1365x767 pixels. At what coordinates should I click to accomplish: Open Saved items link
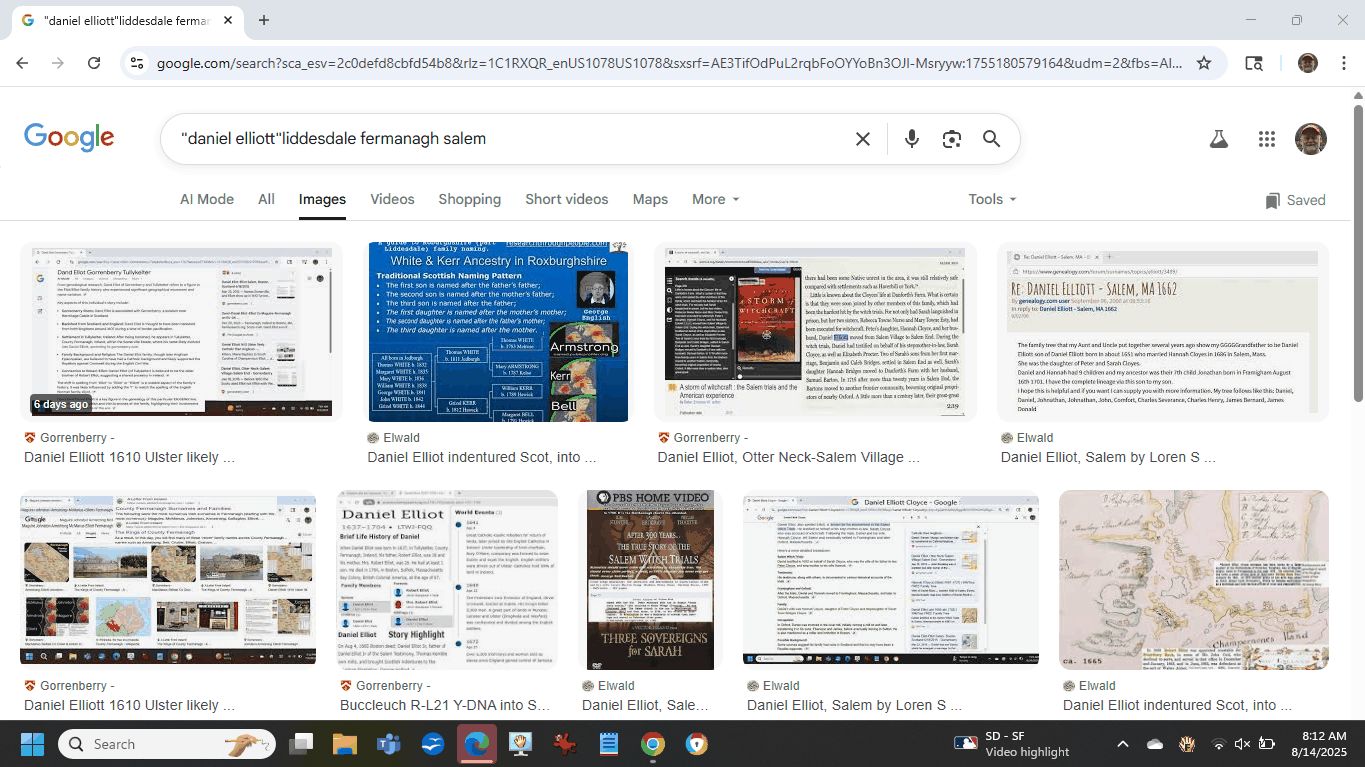coord(1295,200)
